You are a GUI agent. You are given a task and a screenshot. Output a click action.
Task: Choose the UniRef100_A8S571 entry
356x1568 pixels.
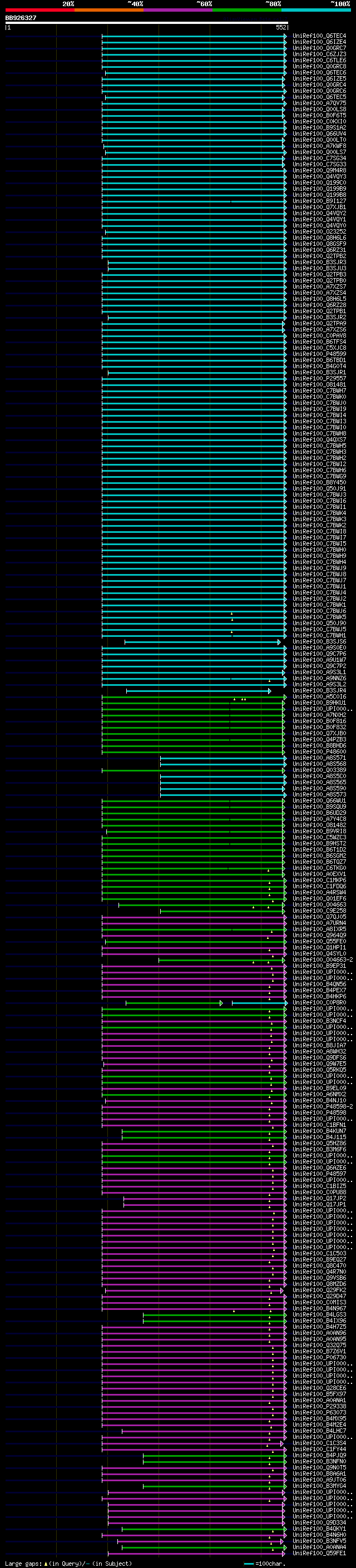319,759
